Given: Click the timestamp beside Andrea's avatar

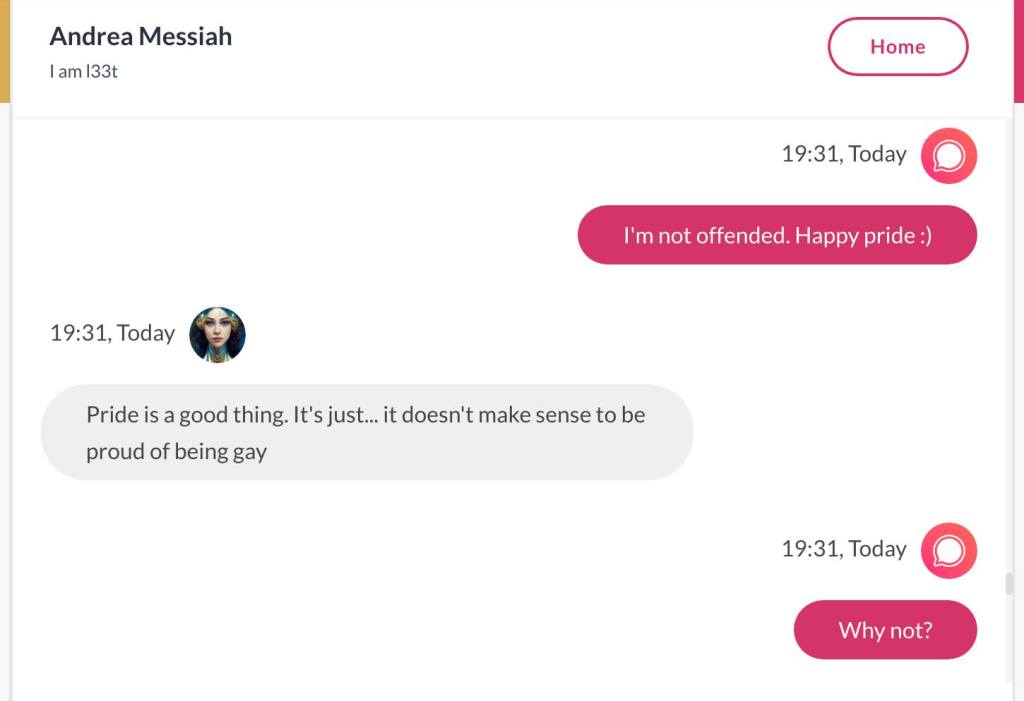Looking at the screenshot, I should (x=112, y=333).
